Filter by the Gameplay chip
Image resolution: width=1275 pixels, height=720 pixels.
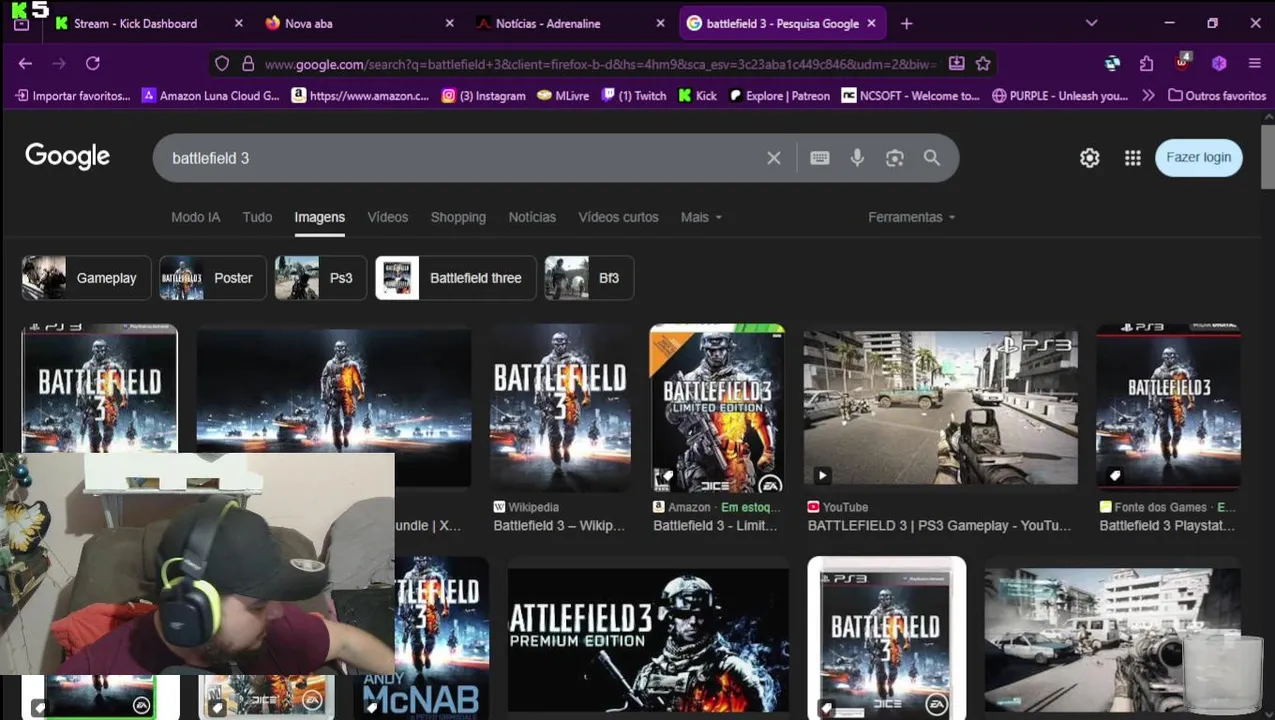86,278
